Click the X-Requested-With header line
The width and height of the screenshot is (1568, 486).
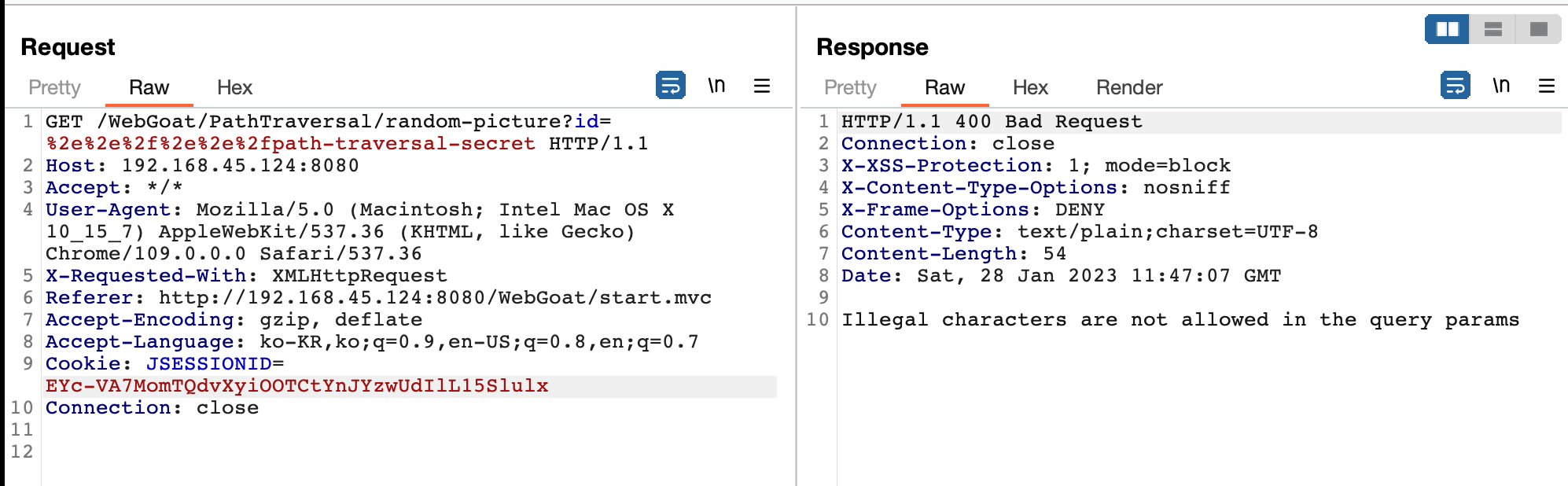(246, 276)
